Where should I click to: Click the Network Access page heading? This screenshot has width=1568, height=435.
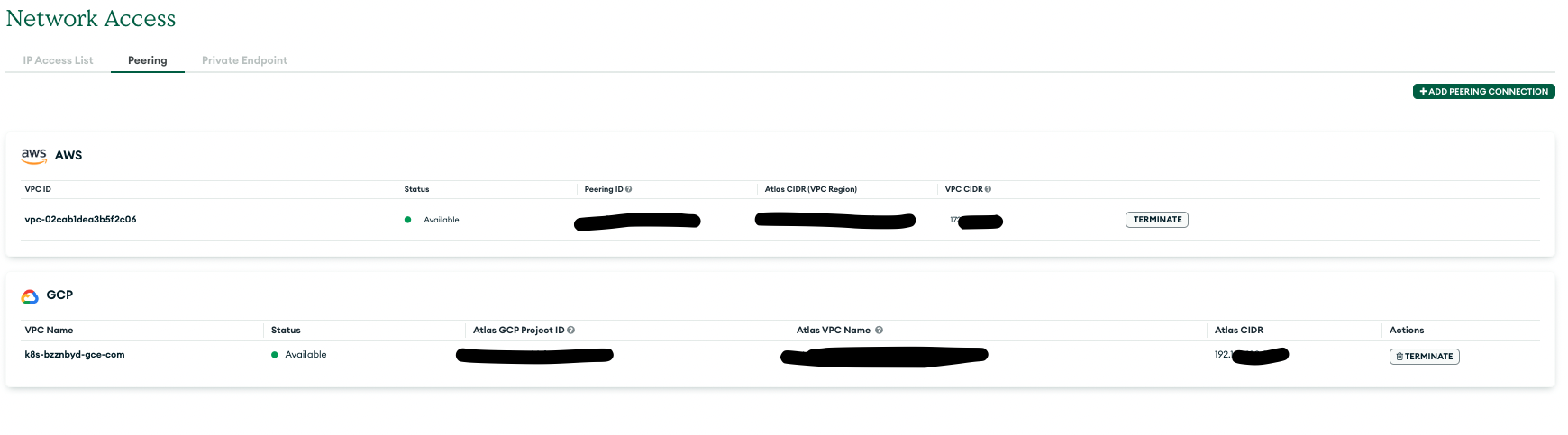coord(91,19)
